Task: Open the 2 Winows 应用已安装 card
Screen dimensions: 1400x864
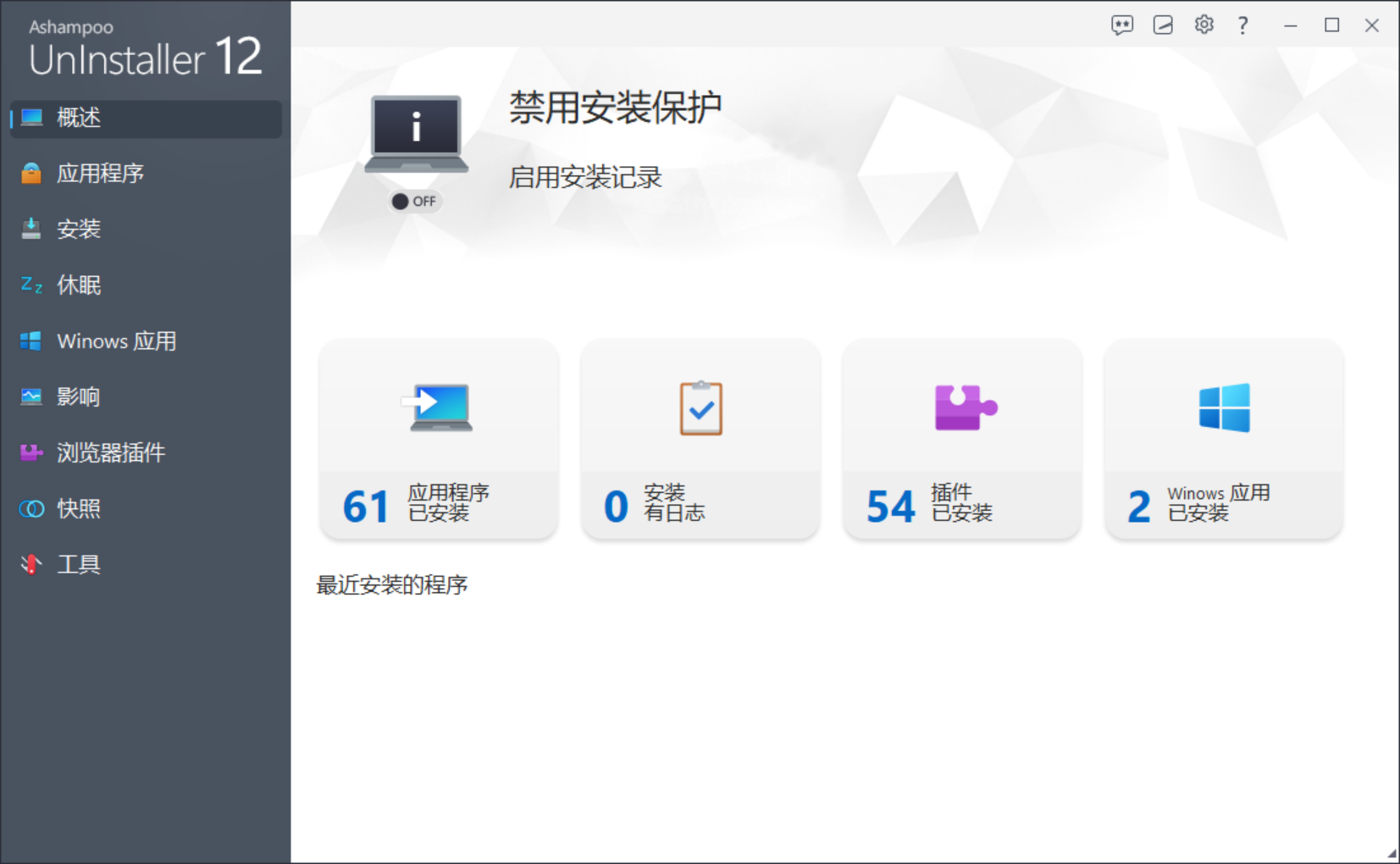Action: (x=1224, y=440)
